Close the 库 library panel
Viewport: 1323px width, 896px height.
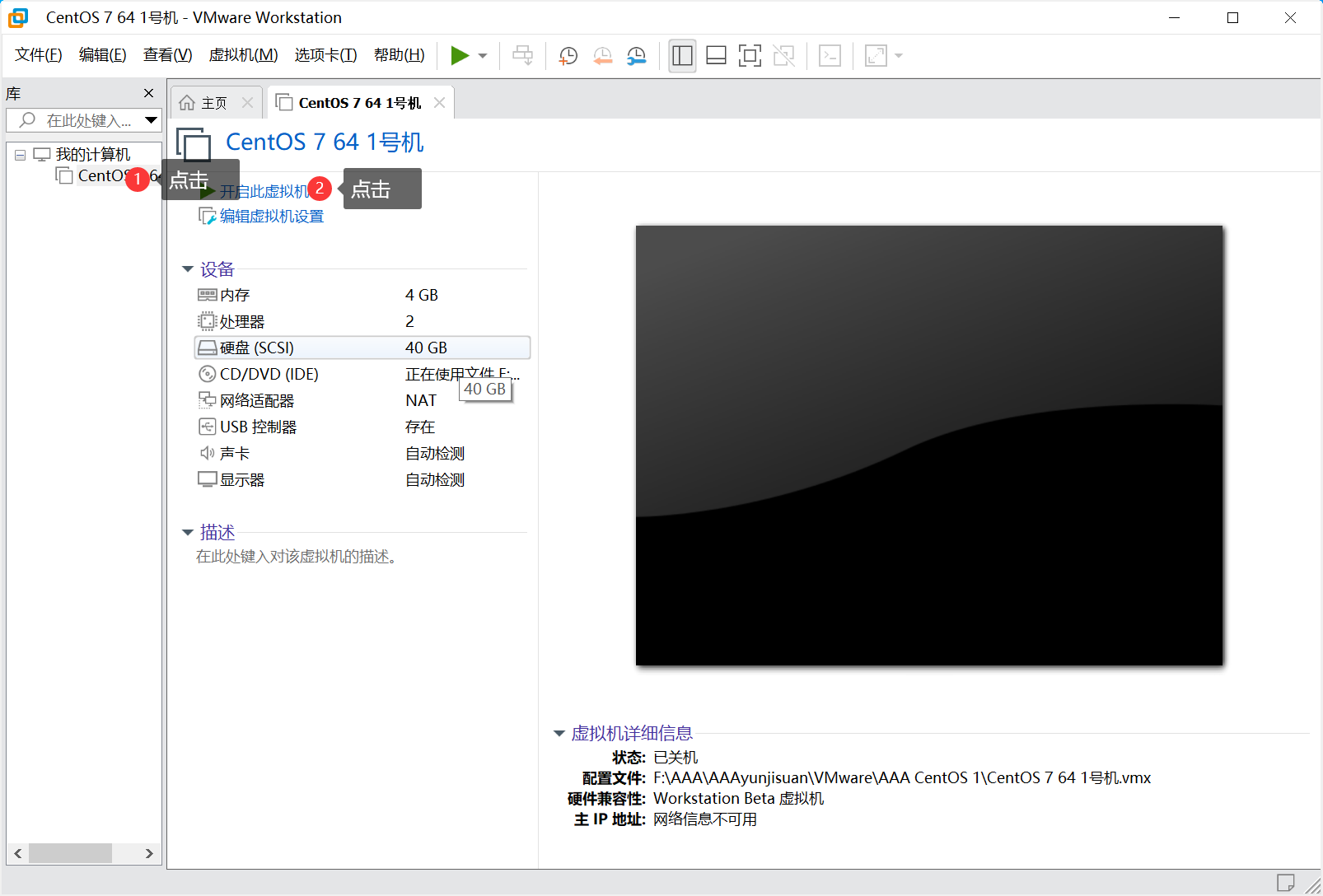point(148,93)
